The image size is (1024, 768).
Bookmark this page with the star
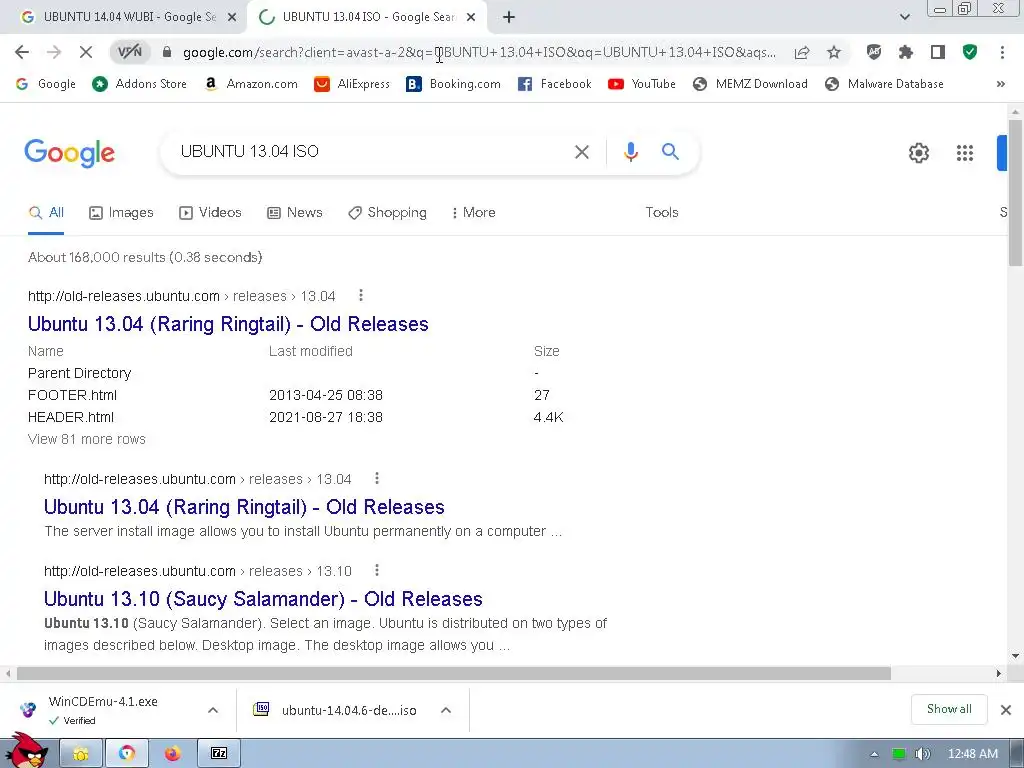[834, 52]
